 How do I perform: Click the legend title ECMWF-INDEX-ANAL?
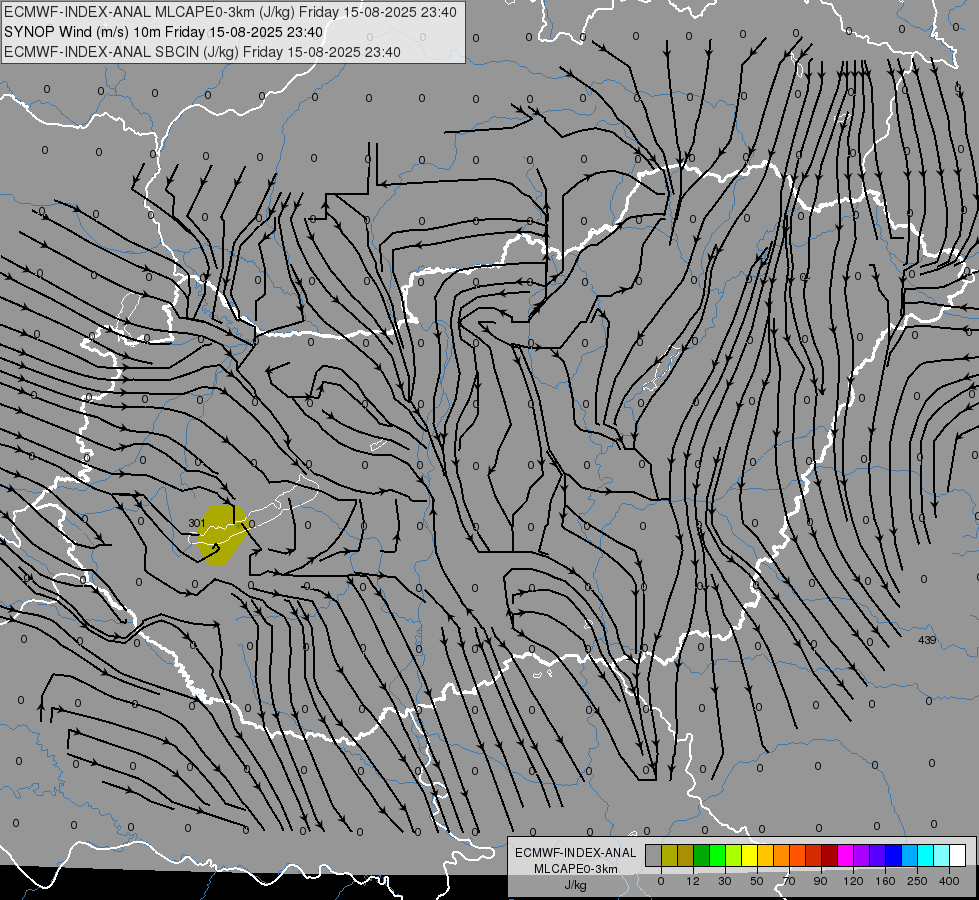point(575,853)
